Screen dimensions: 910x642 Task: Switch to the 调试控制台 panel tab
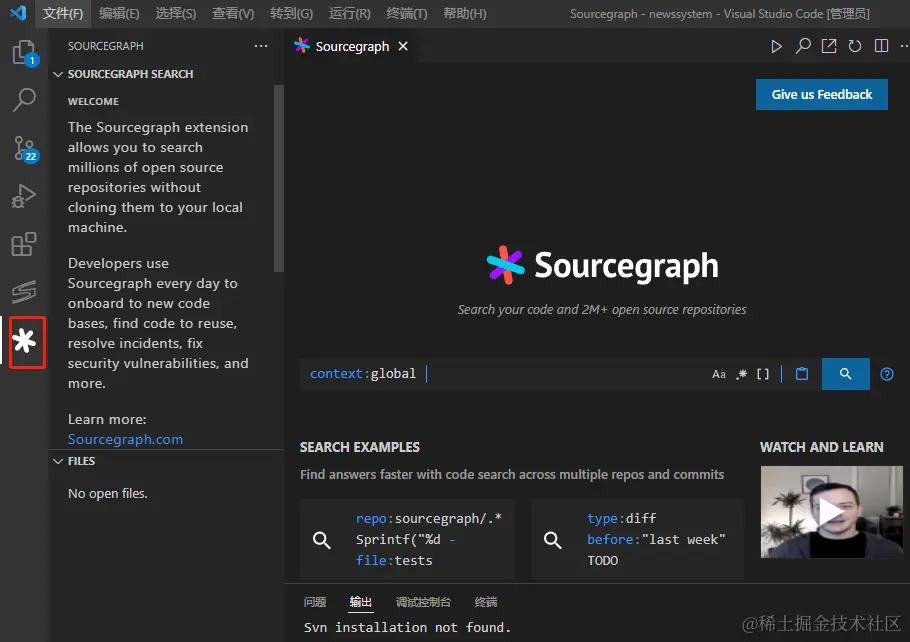(x=423, y=602)
